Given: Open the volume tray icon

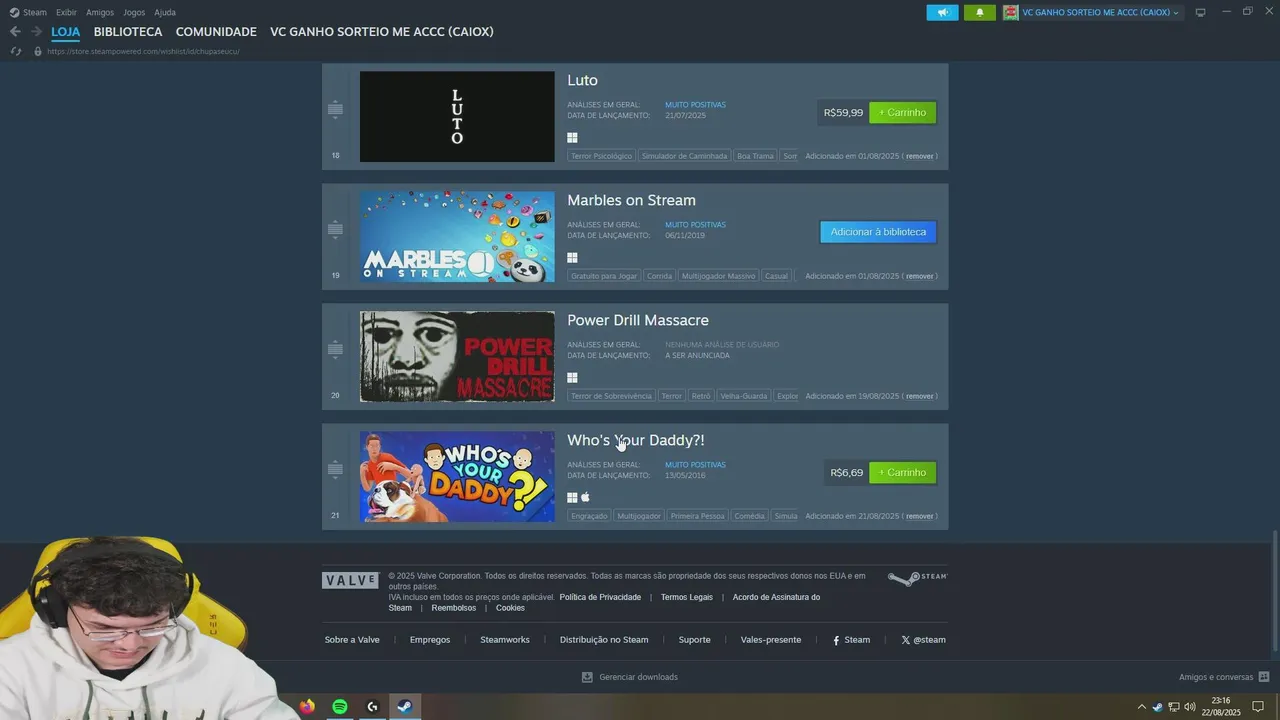Looking at the screenshot, I should (1190, 707).
